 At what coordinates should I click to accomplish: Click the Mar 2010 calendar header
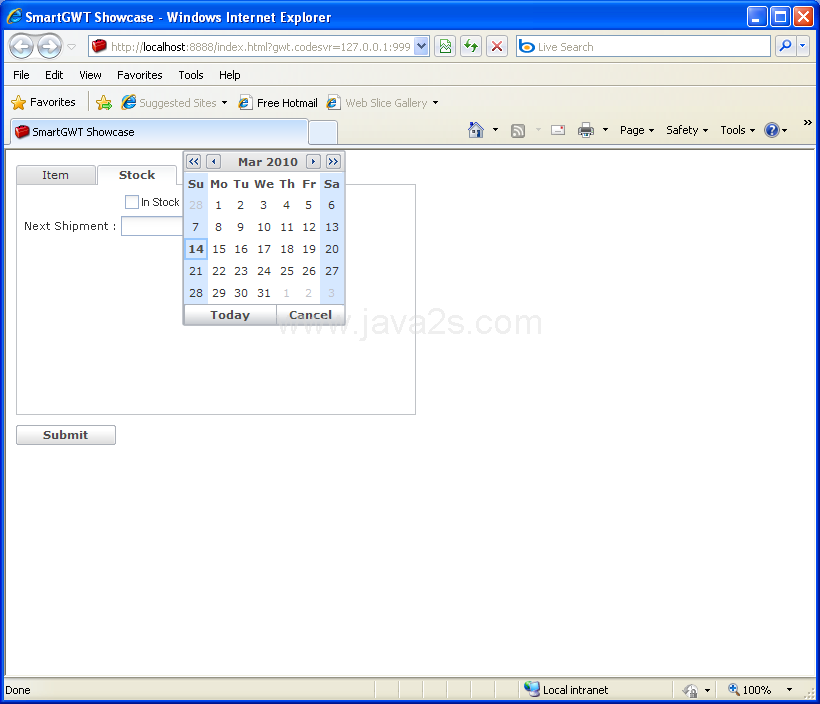[x=268, y=162]
